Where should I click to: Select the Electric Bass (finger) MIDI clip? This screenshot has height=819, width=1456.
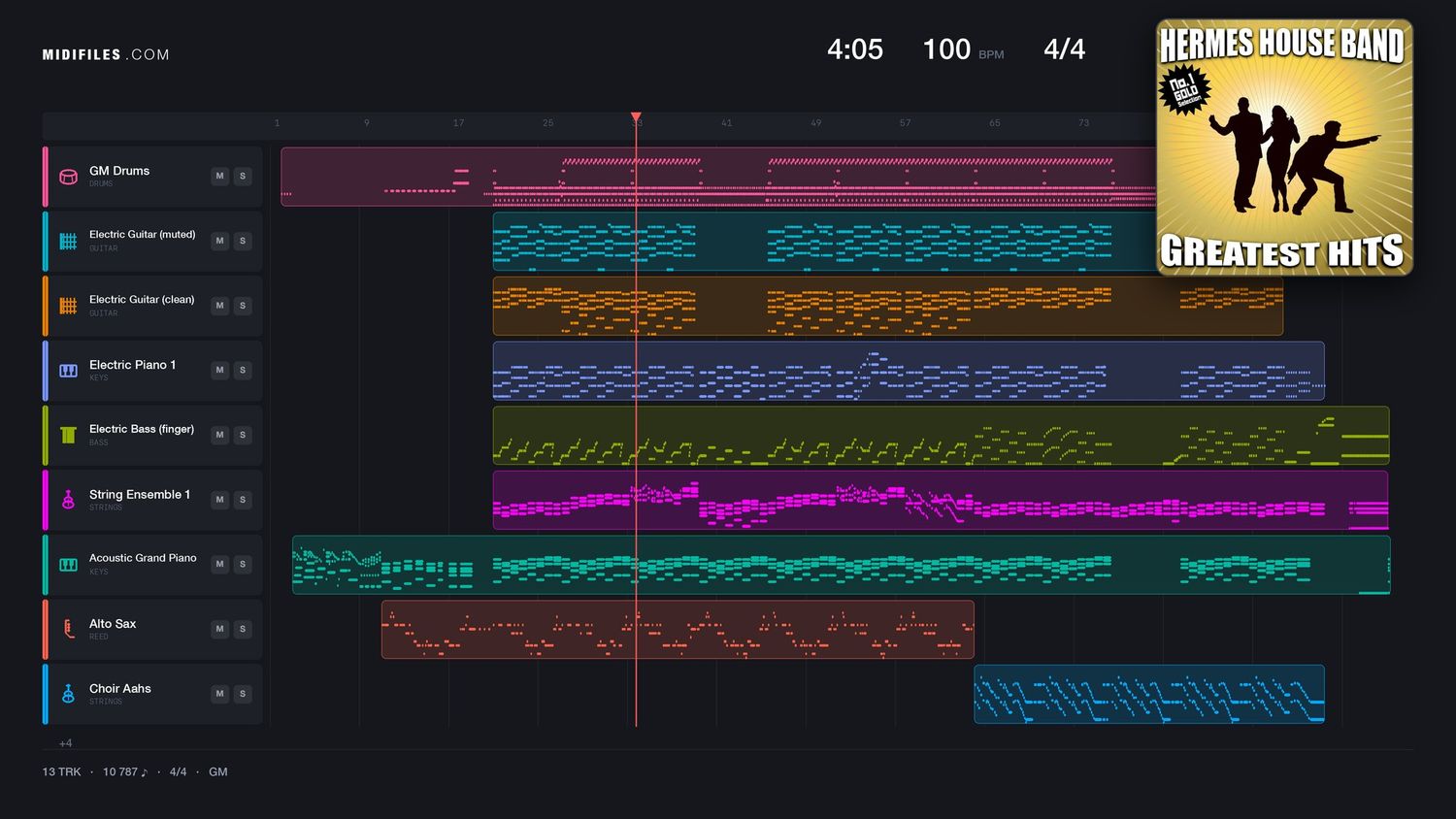click(x=941, y=436)
